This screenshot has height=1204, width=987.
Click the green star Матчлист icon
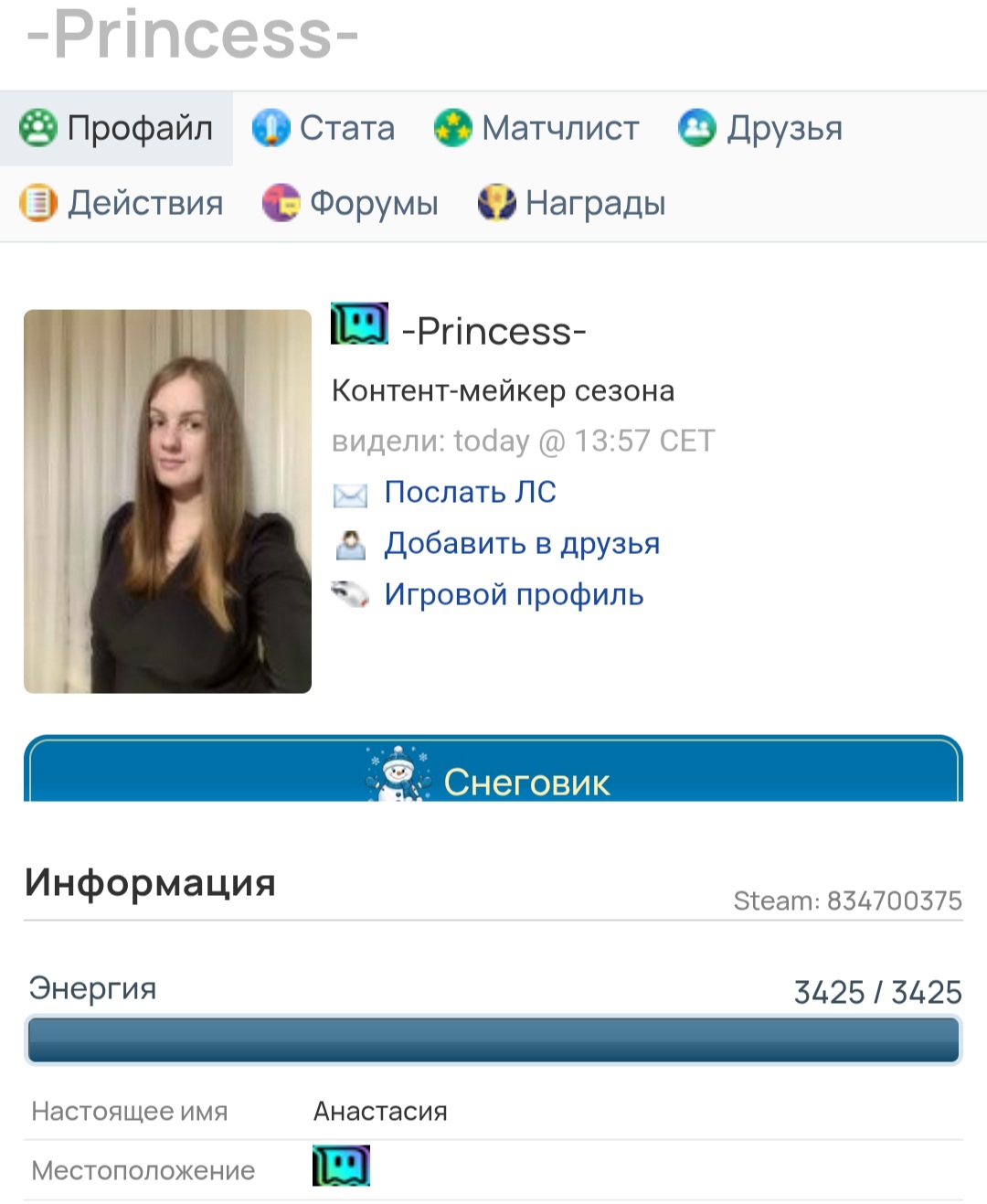[x=452, y=128]
